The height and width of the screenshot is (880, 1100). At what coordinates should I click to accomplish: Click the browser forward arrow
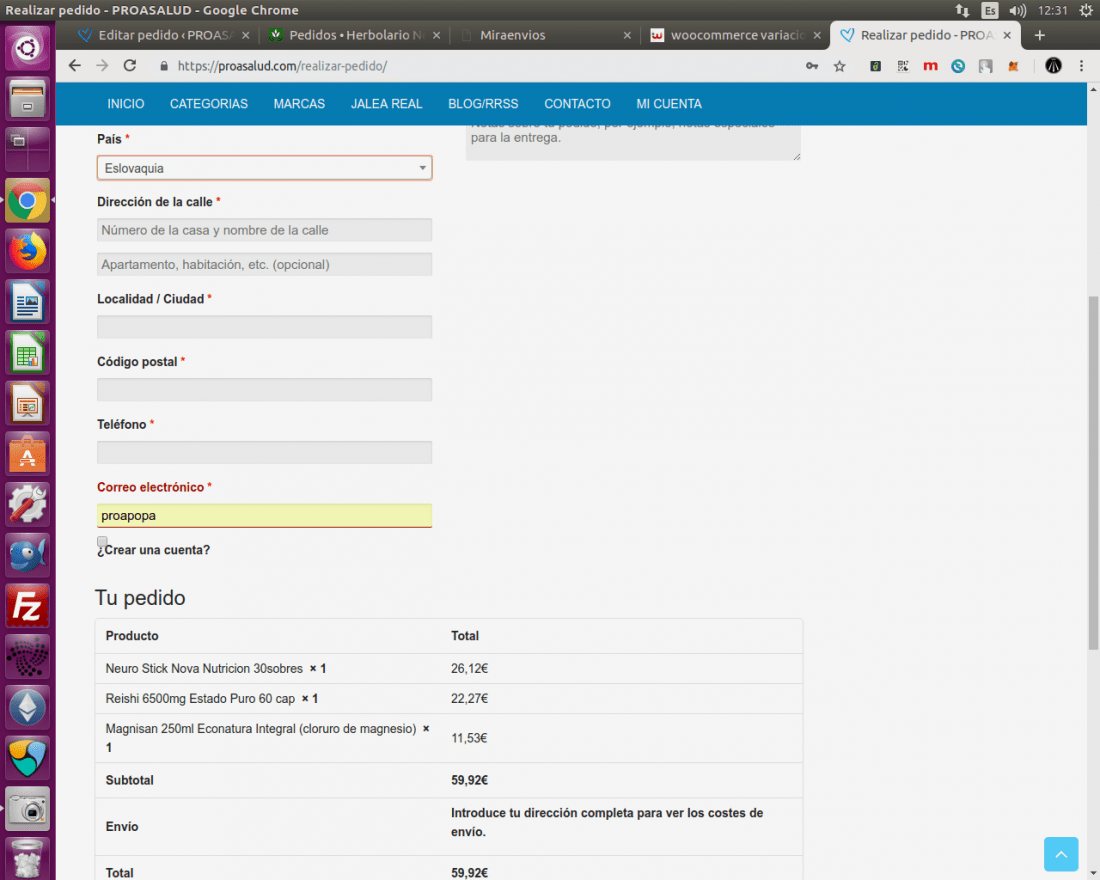pyautogui.click(x=102, y=66)
